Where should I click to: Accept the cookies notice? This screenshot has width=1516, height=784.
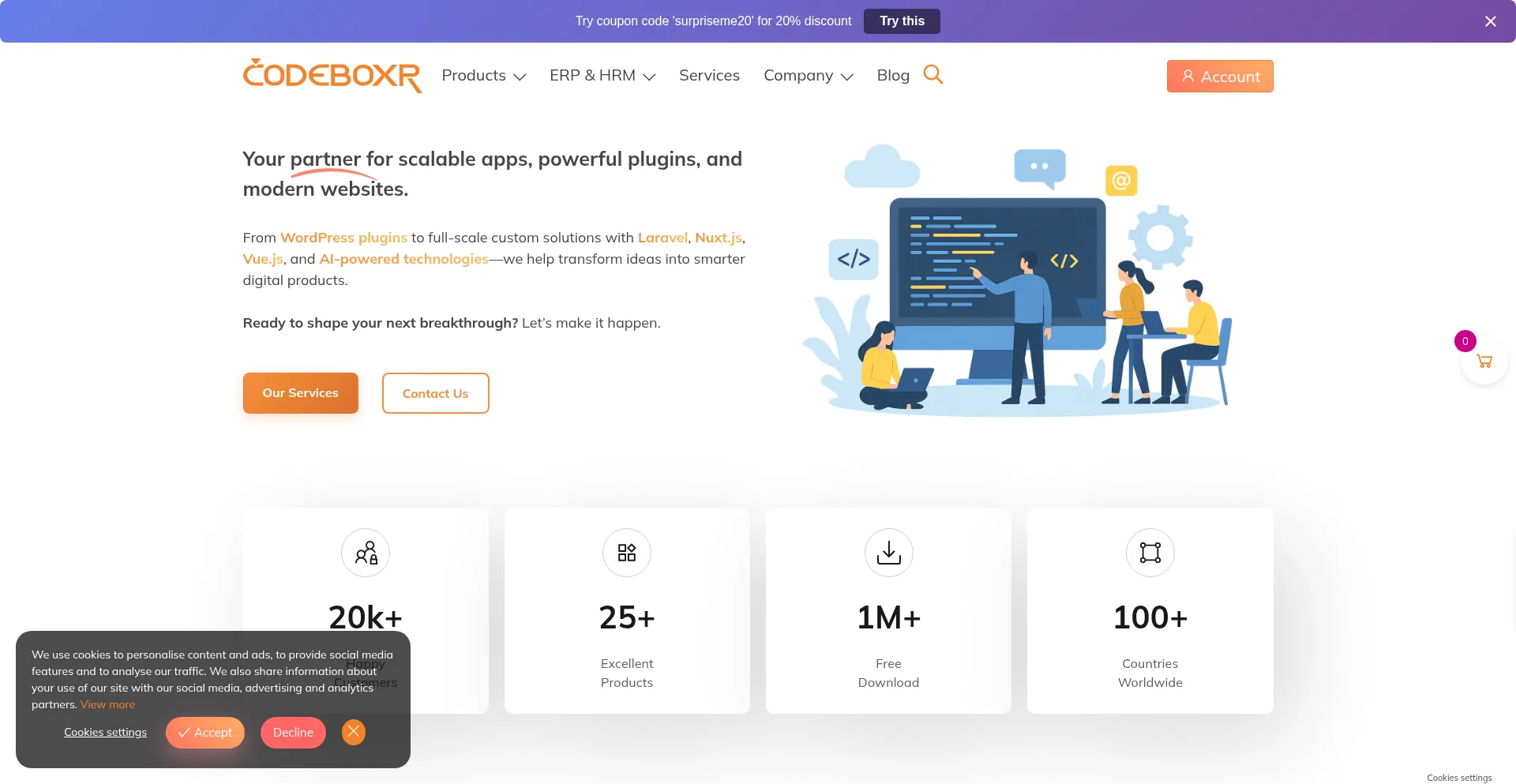(x=205, y=732)
